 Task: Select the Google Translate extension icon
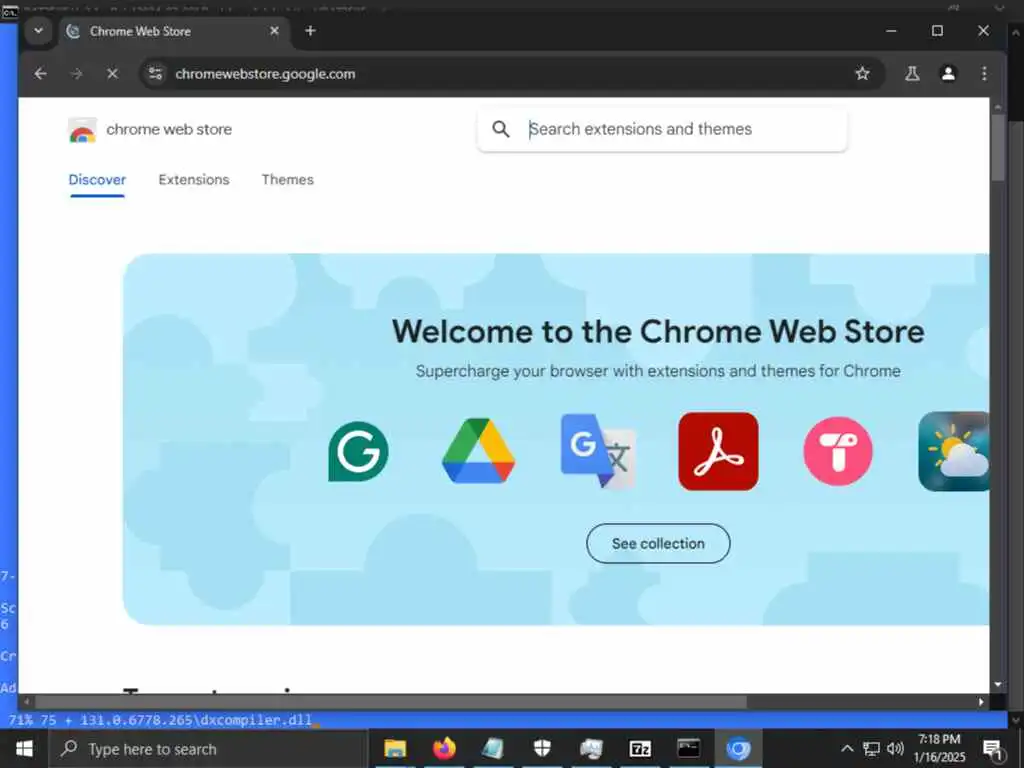pos(598,451)
